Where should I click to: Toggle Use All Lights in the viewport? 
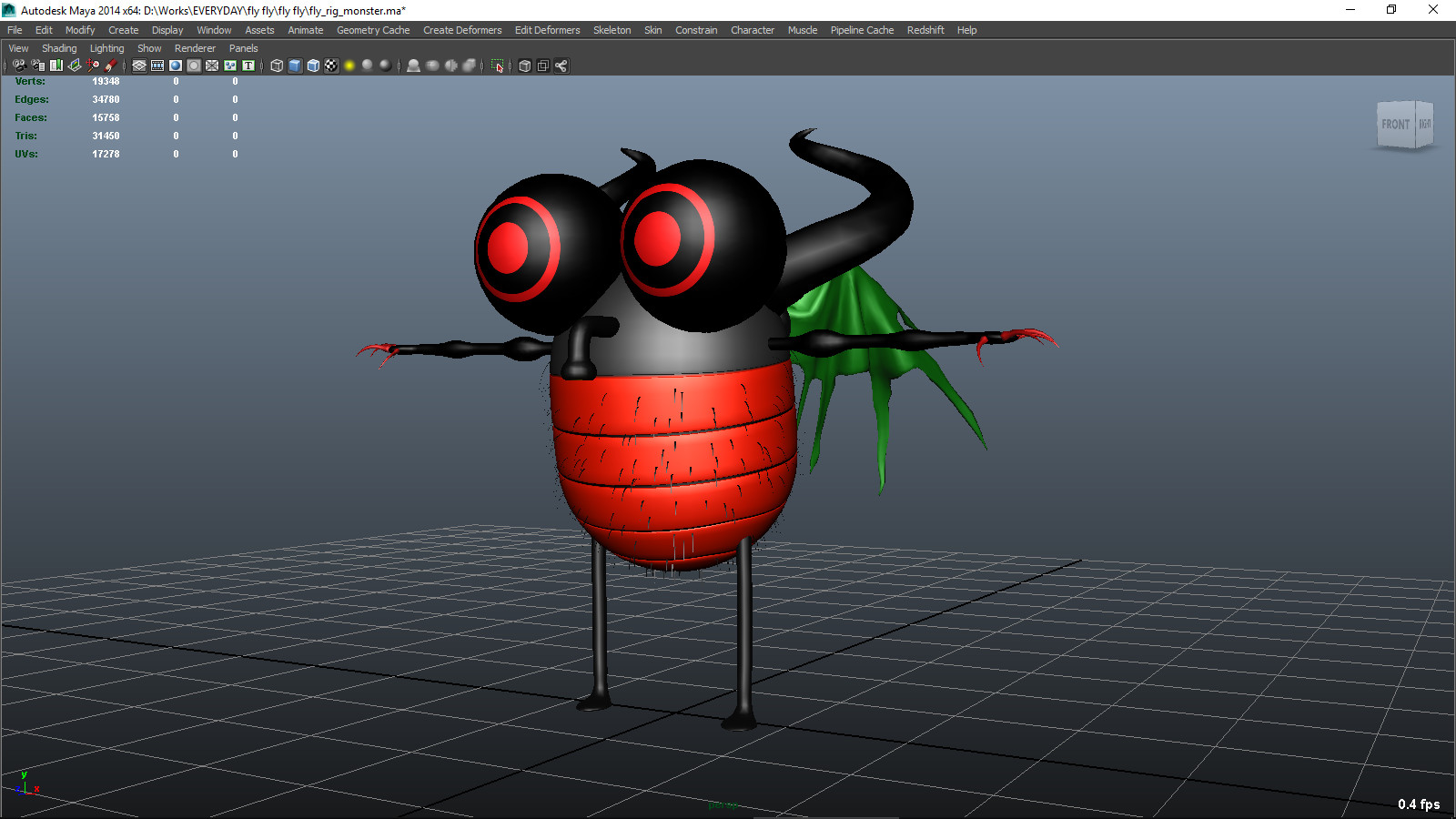[349, 66]
